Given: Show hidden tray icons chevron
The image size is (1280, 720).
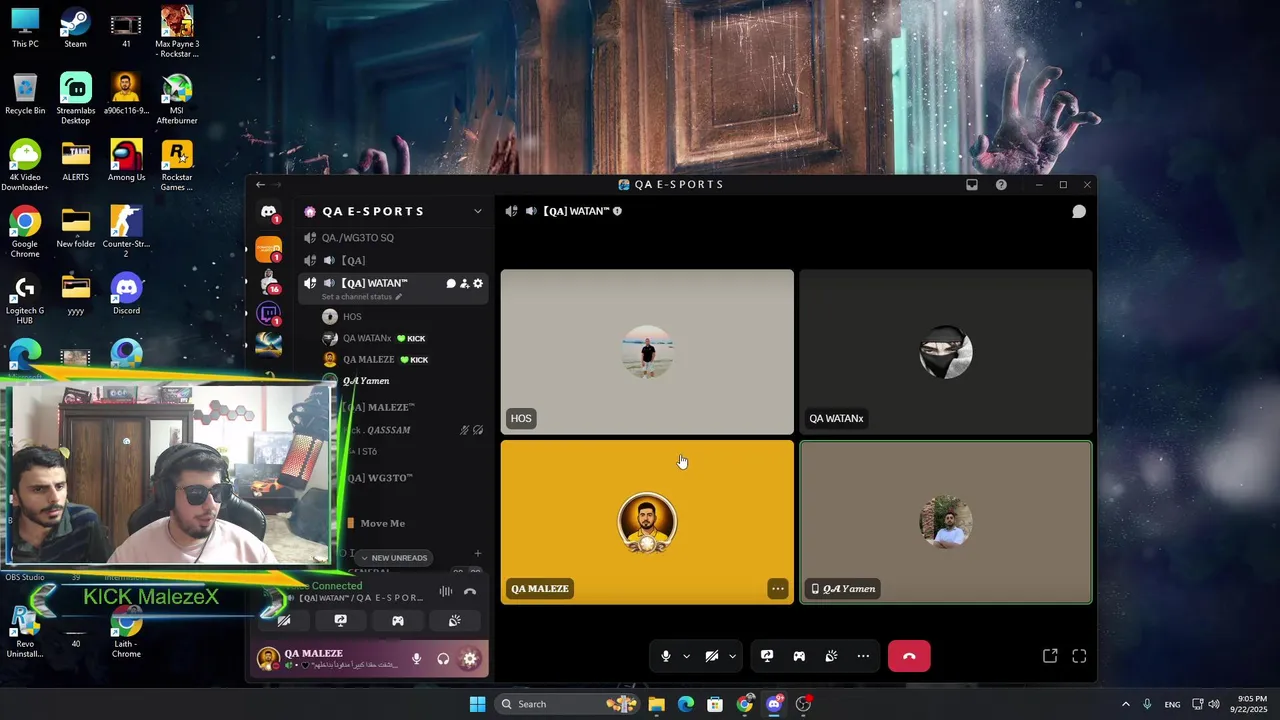Looking at the screenshot, I should pyautogui.click(x=1125, y=704).
